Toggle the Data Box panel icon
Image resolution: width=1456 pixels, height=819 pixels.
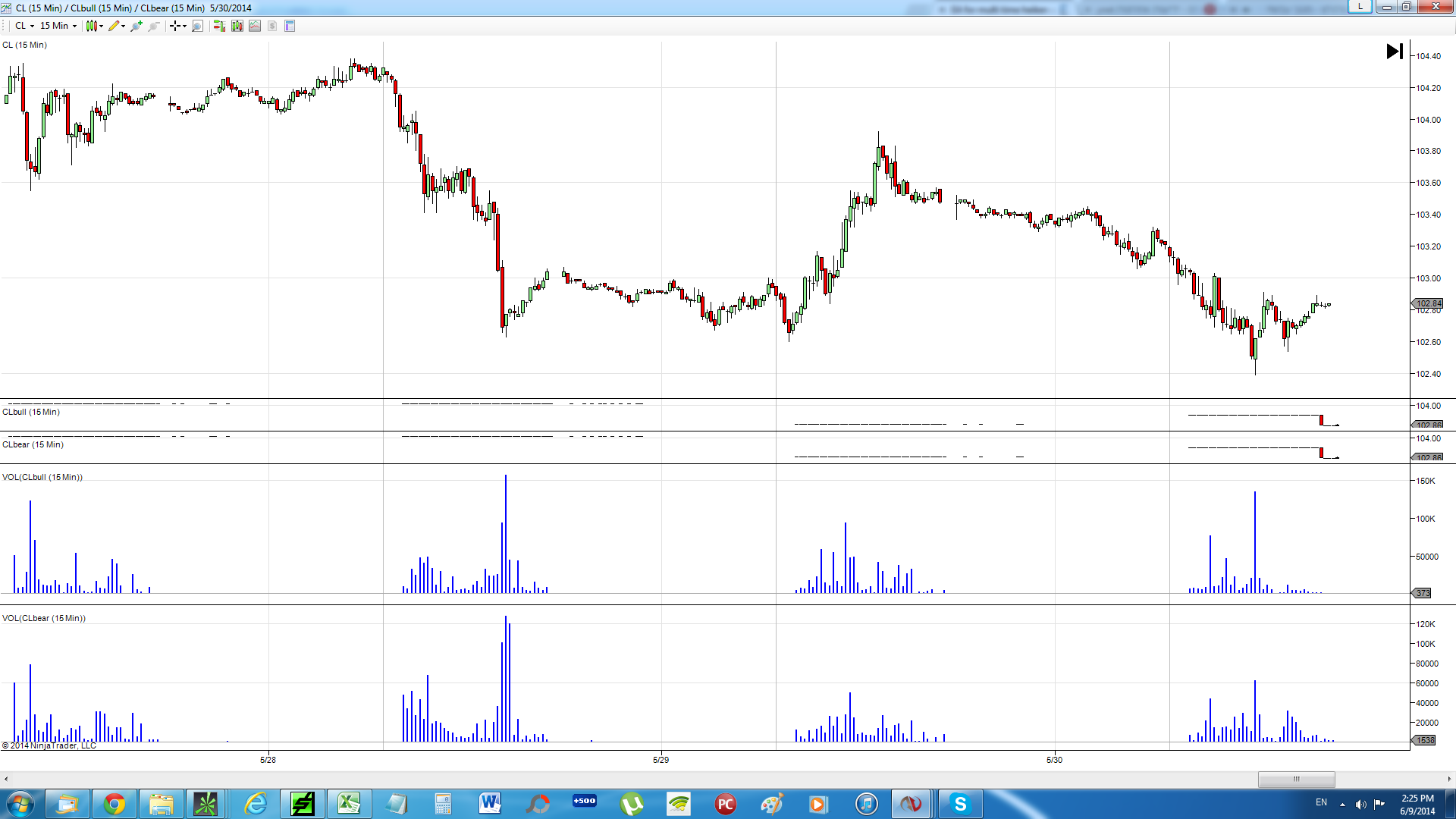290,26
